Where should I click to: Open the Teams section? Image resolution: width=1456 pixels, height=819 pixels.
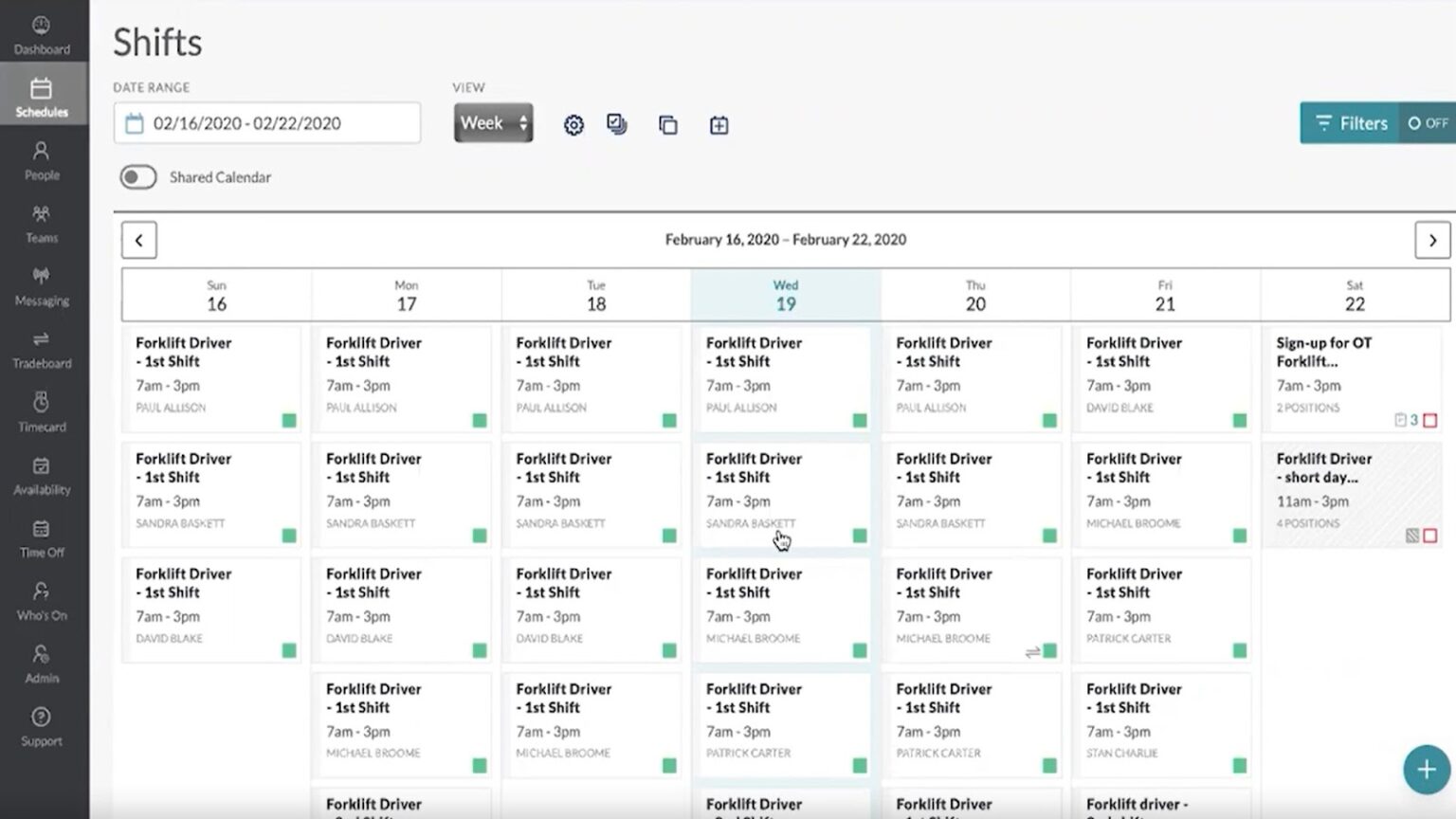(41, 224)
